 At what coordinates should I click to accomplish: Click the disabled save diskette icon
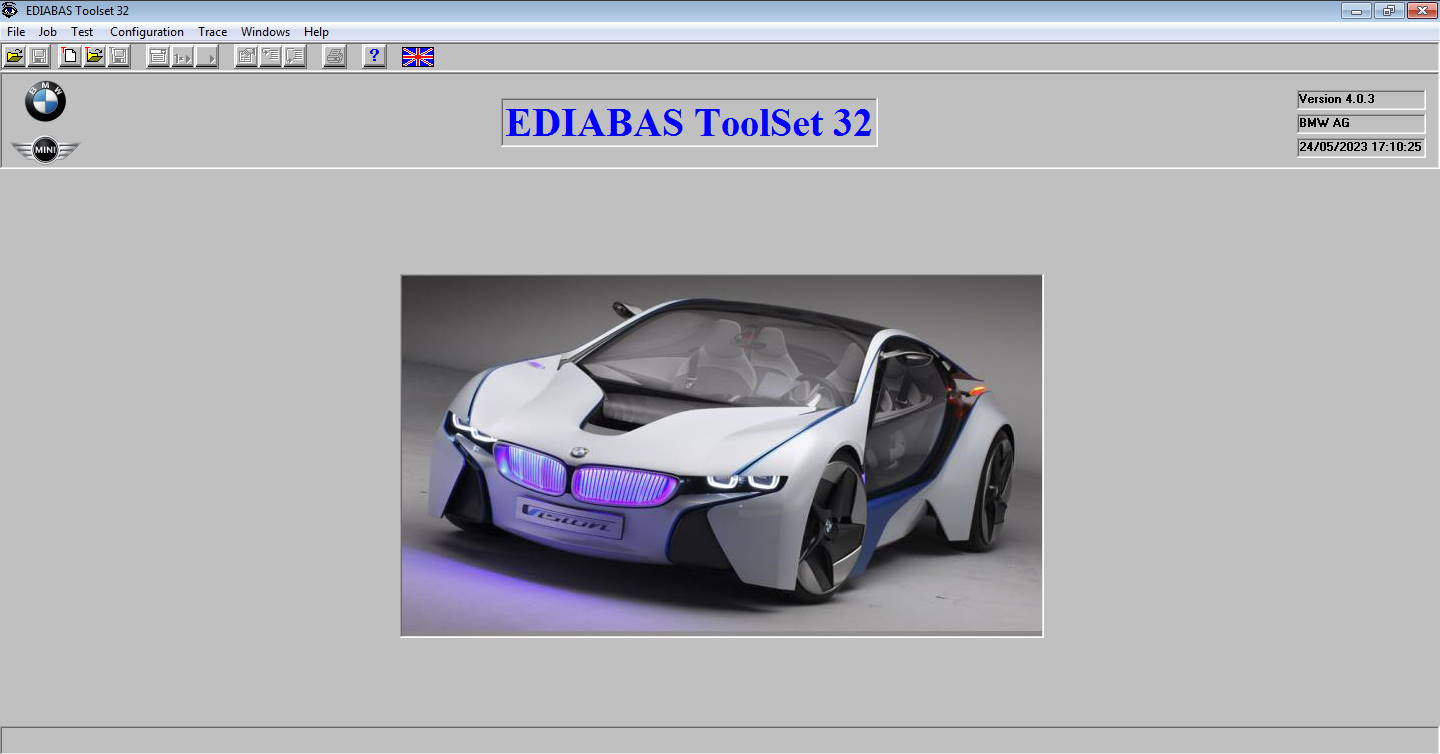pos(39,56)
